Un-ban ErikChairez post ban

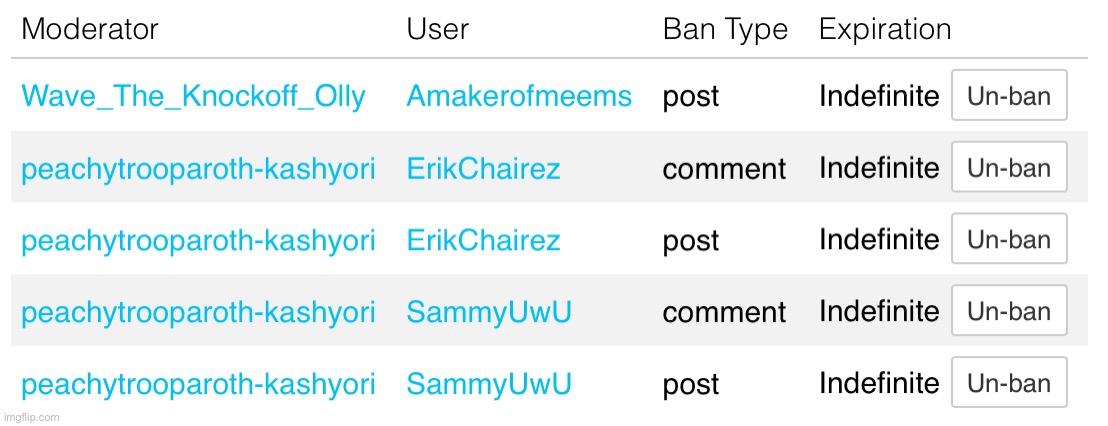point(1009,239)
